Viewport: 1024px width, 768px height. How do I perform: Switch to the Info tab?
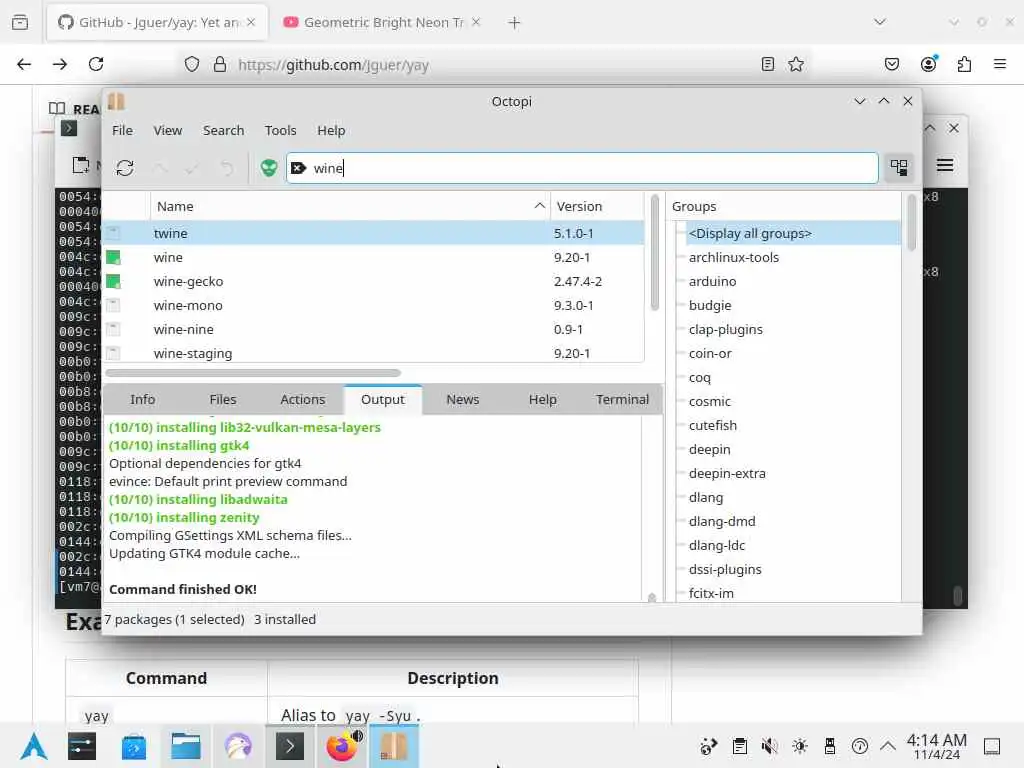pyautogui.click(x=142, y=400)
